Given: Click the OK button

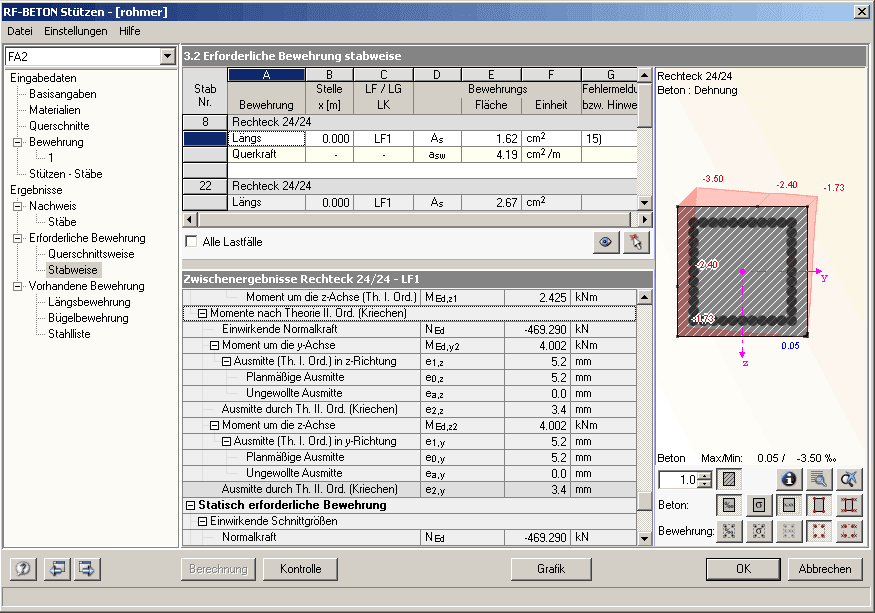Looking at the screenshot, I should pos(743,569).
